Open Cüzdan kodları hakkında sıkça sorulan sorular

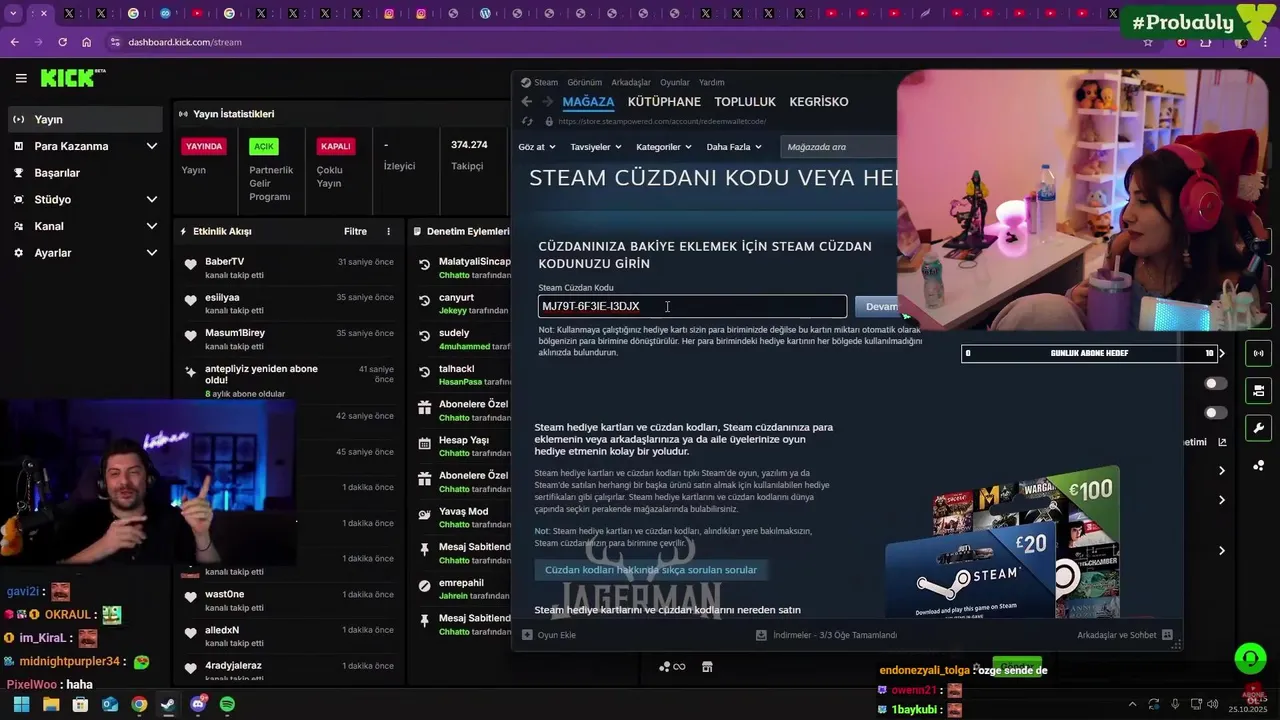pyautogui.click(x=651, y=570)
